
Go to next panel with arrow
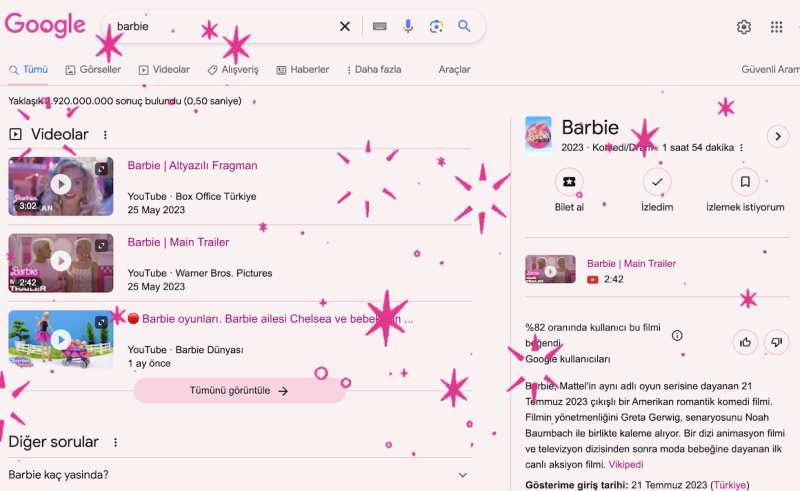(x=778, y=136)
